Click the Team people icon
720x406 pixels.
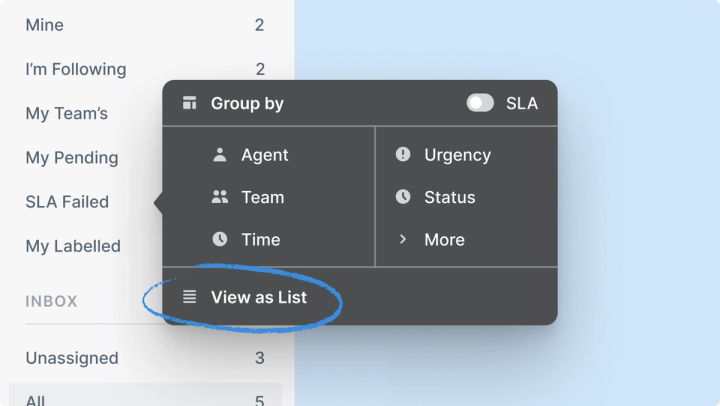[220, 197]
